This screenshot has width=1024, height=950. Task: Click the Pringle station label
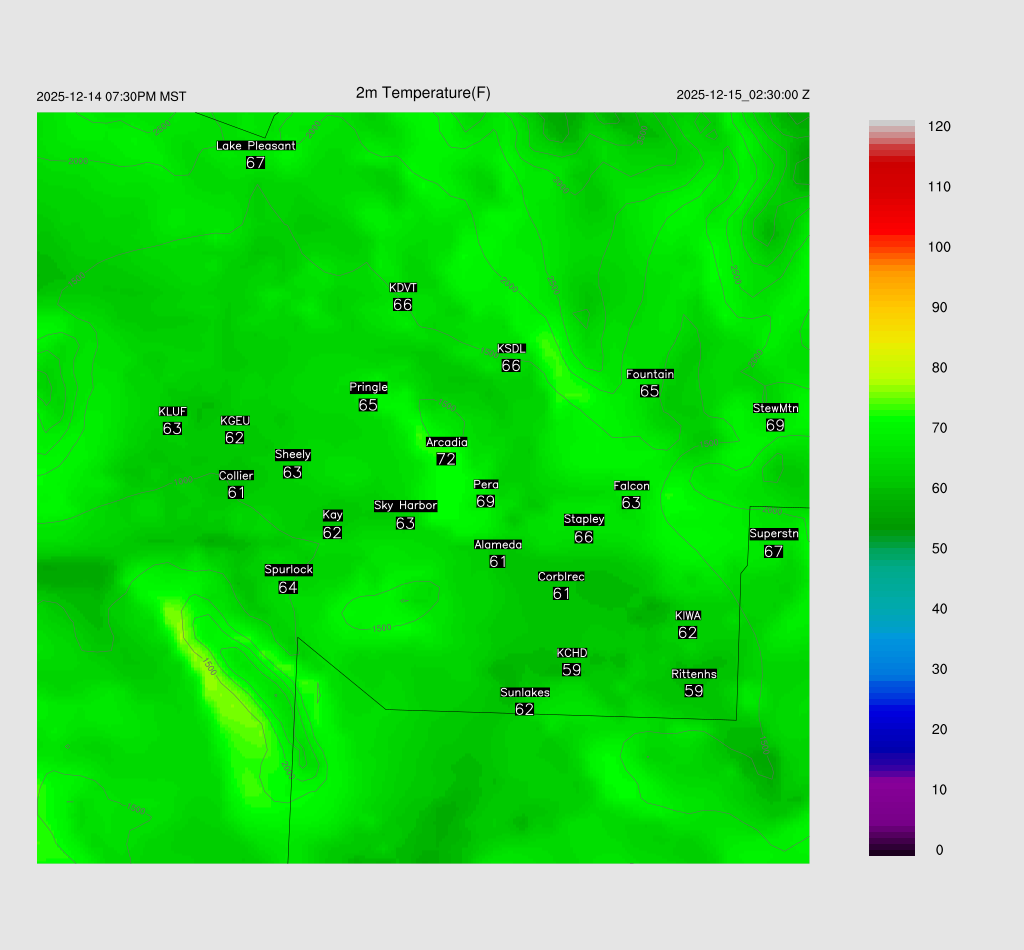click(x=369, y=388)
